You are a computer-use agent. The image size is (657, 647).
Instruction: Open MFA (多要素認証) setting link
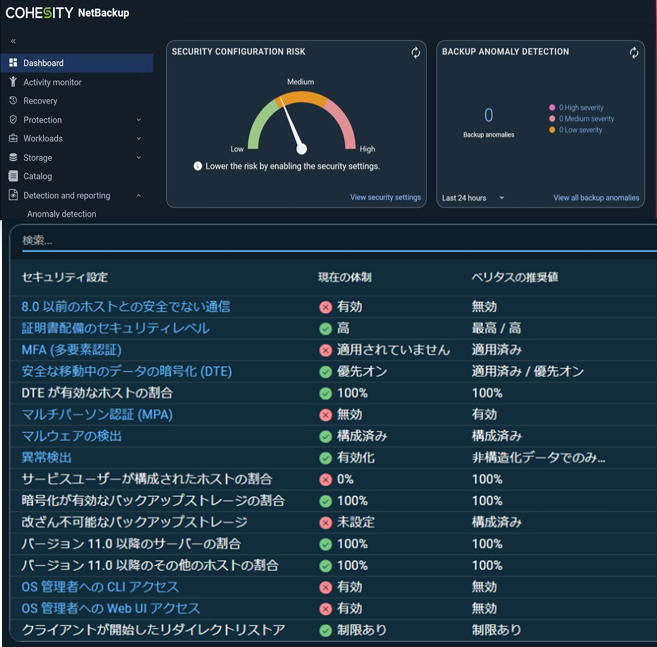tap(71, 350)
